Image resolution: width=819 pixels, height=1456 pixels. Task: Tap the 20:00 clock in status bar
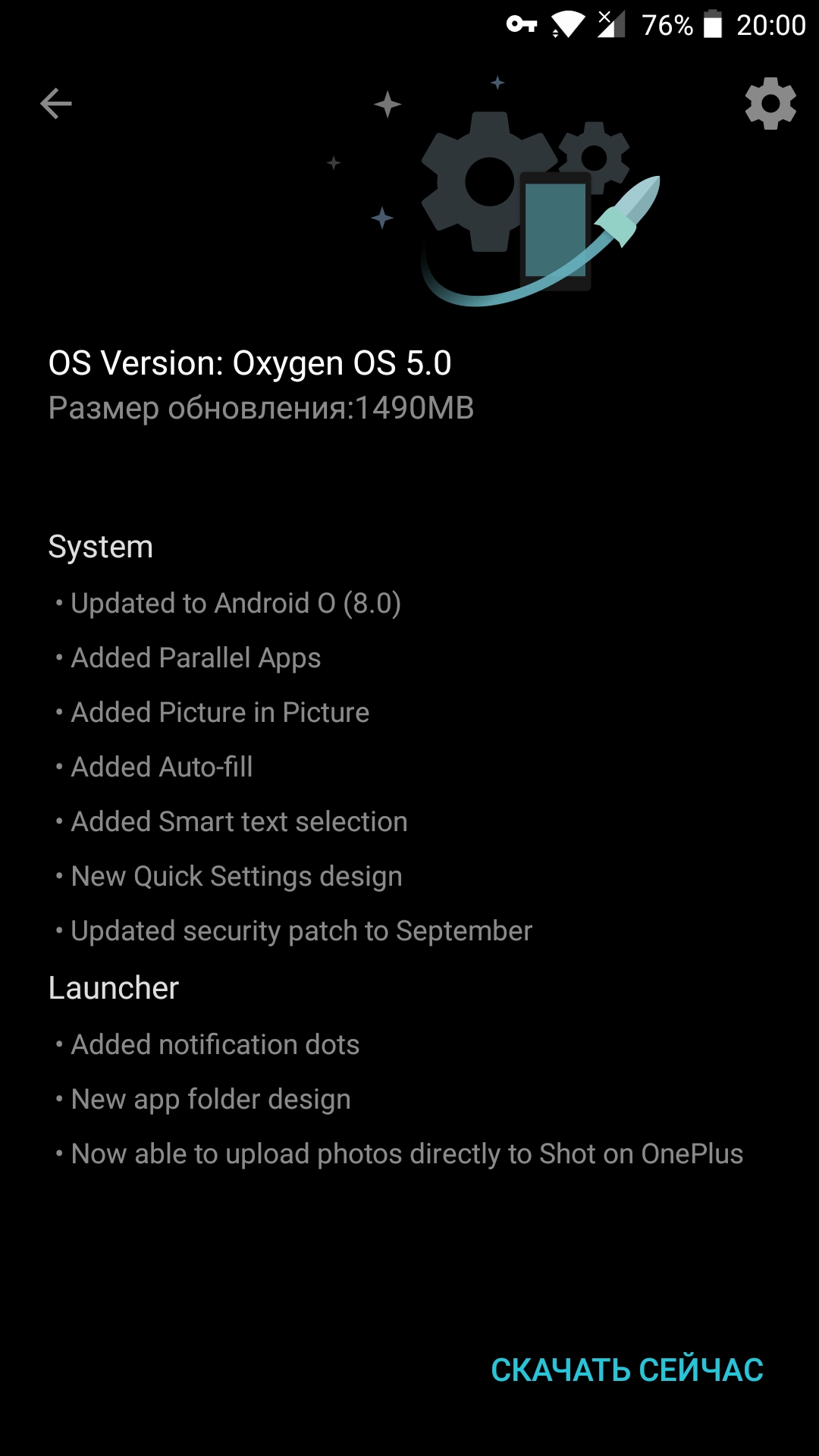click(x=771, y=25)
